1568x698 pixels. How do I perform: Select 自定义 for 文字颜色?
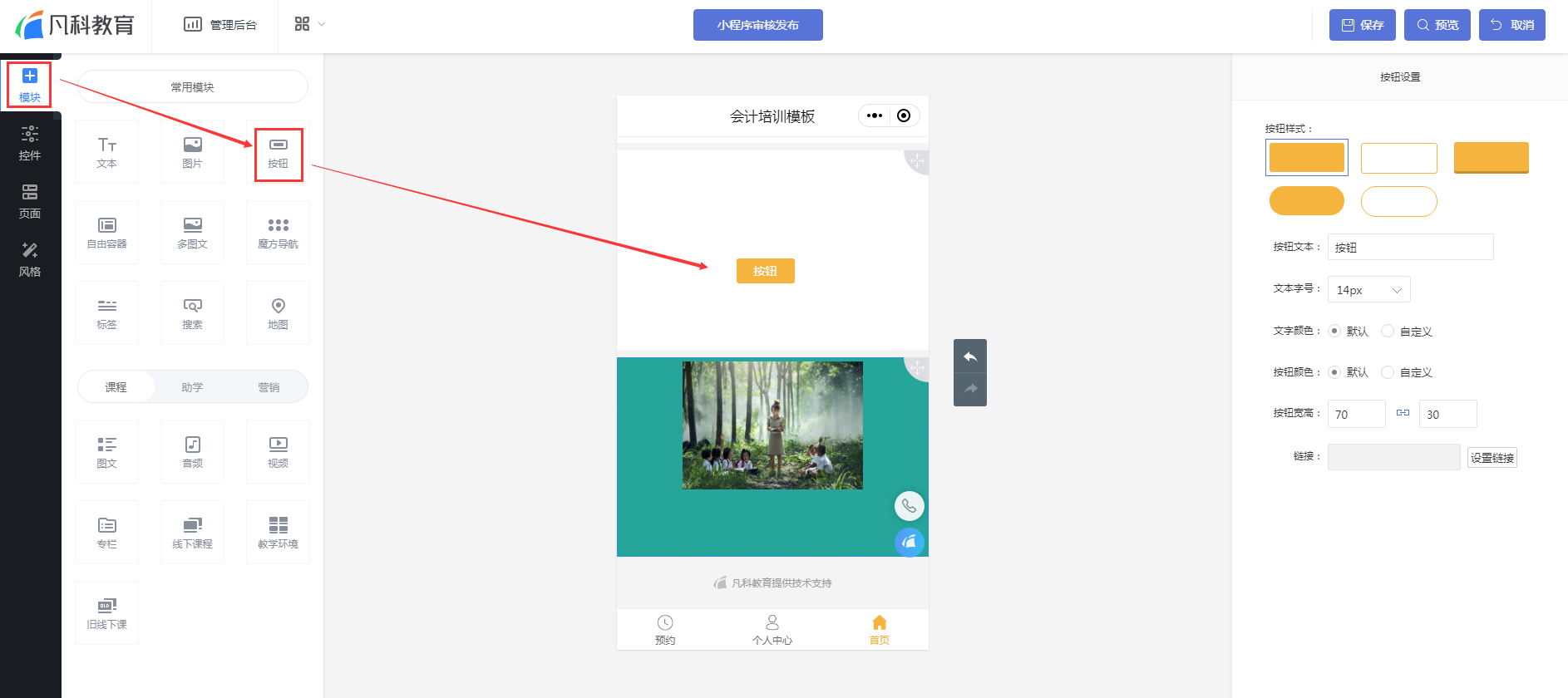click(x=1388, y=331)
